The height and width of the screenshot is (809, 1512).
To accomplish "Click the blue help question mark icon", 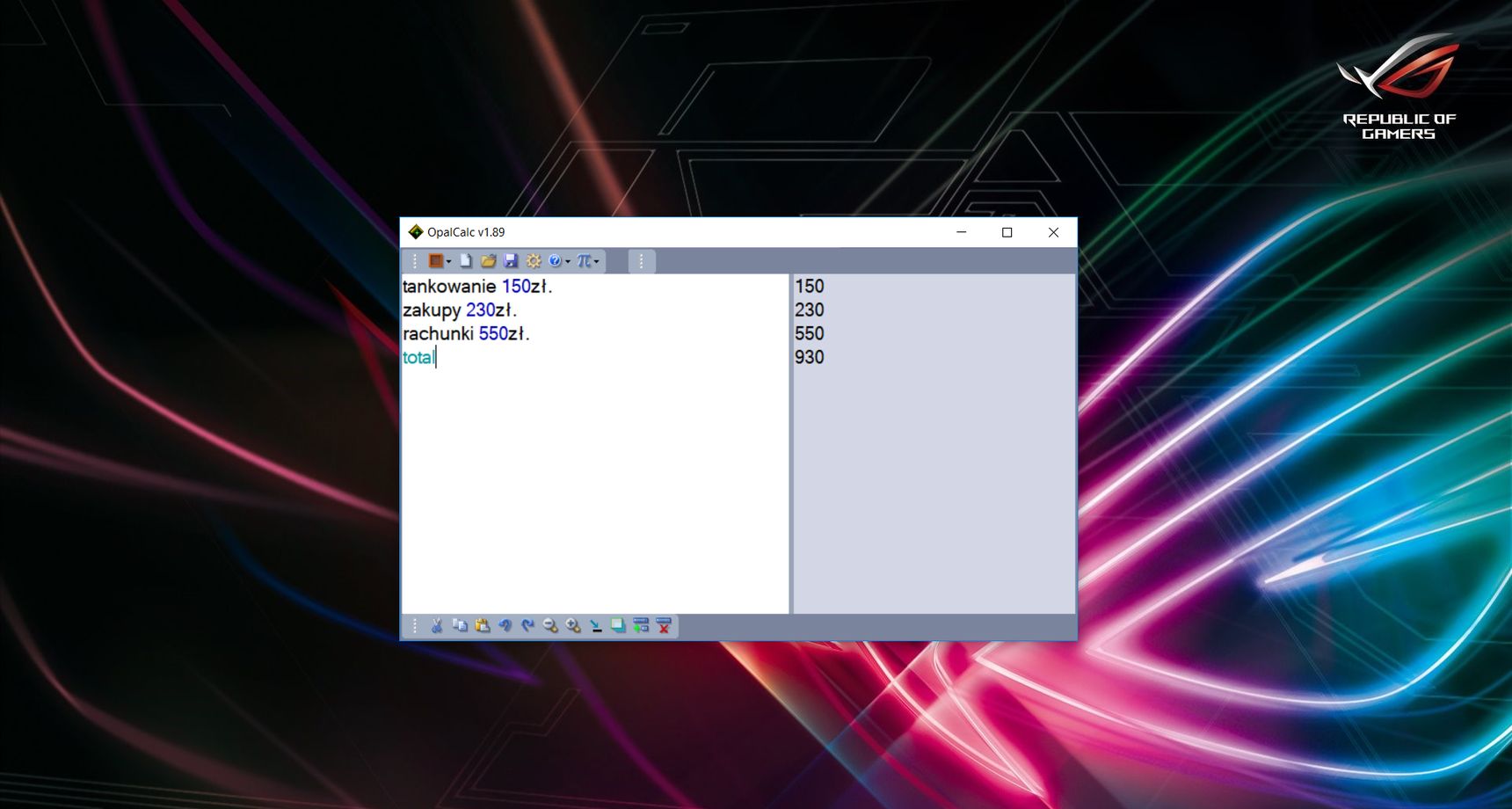I will point(555,261).
